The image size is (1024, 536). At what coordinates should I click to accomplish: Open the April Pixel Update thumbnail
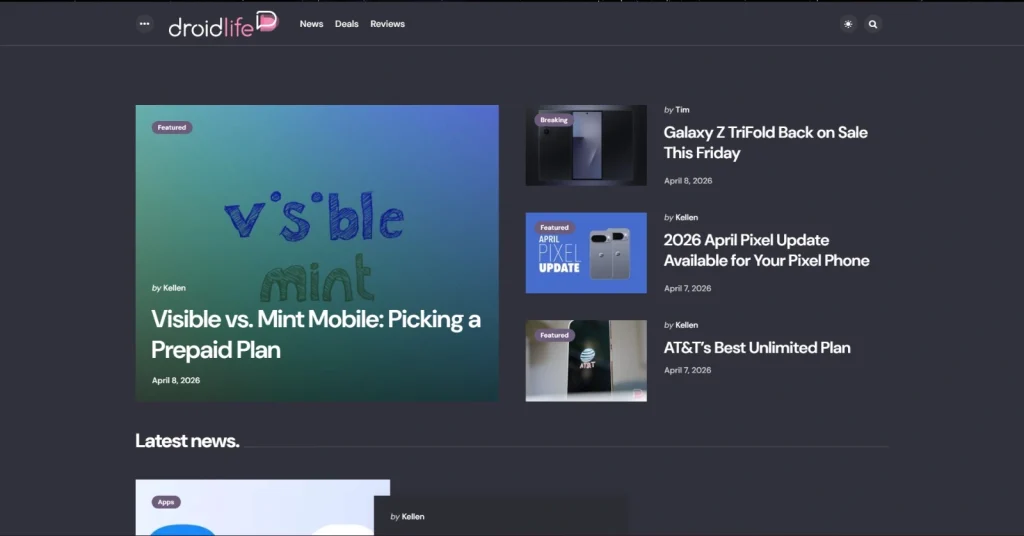(586, 253)
